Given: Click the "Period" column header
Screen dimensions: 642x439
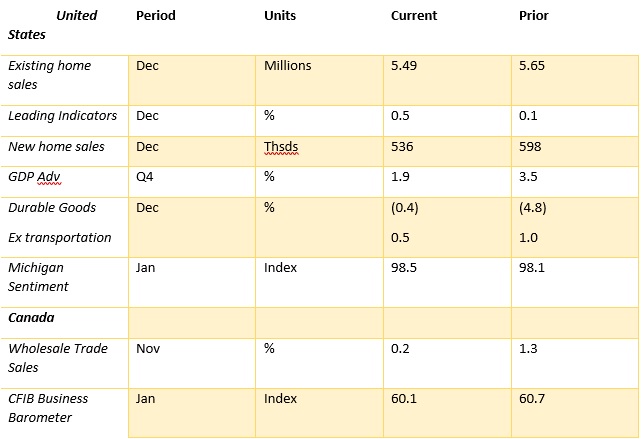Looking at the screenshot, I should click(155, 16).
